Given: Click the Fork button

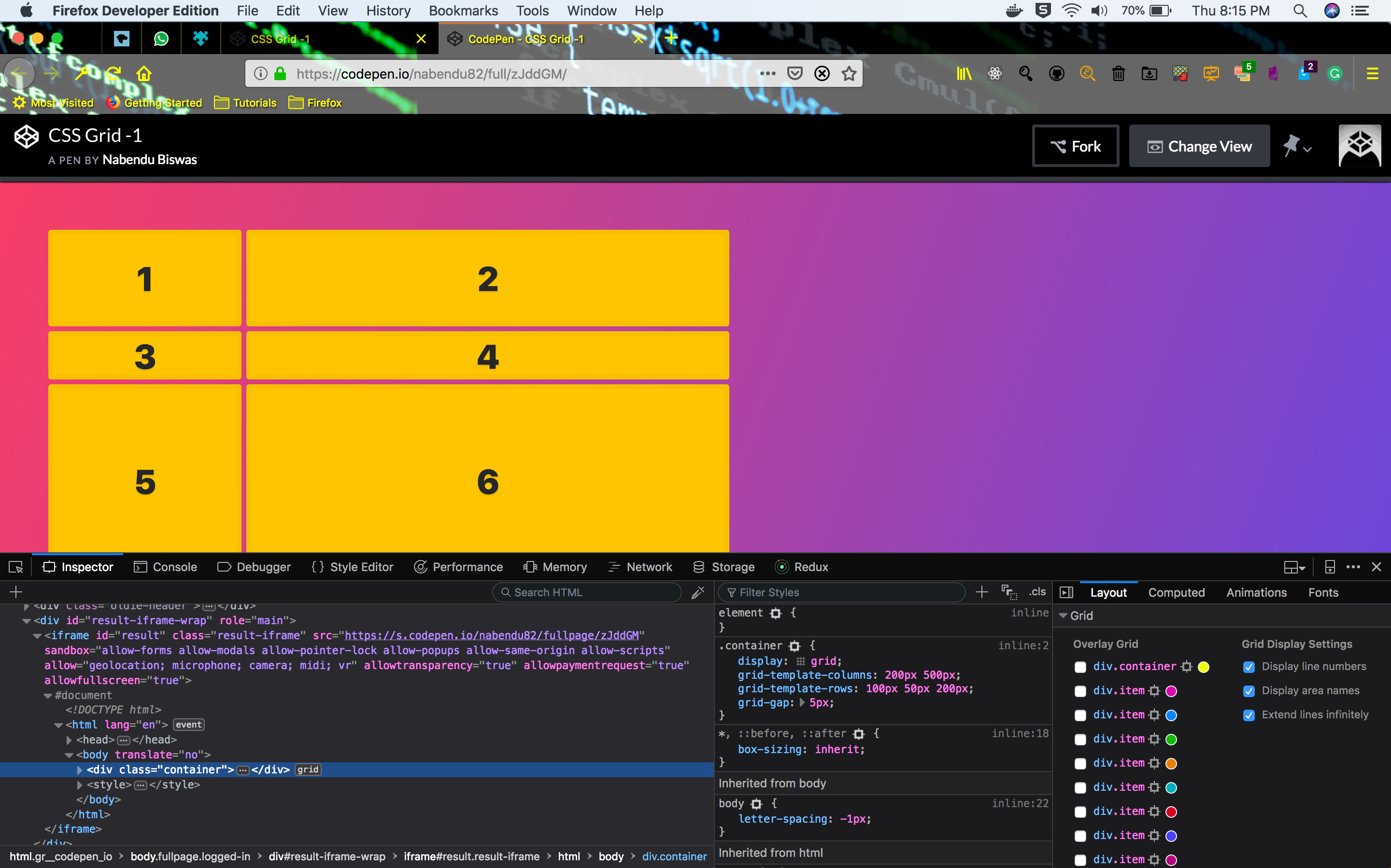Looking at the screenshot, I should pyautogui.click(x=1076, y=146).
